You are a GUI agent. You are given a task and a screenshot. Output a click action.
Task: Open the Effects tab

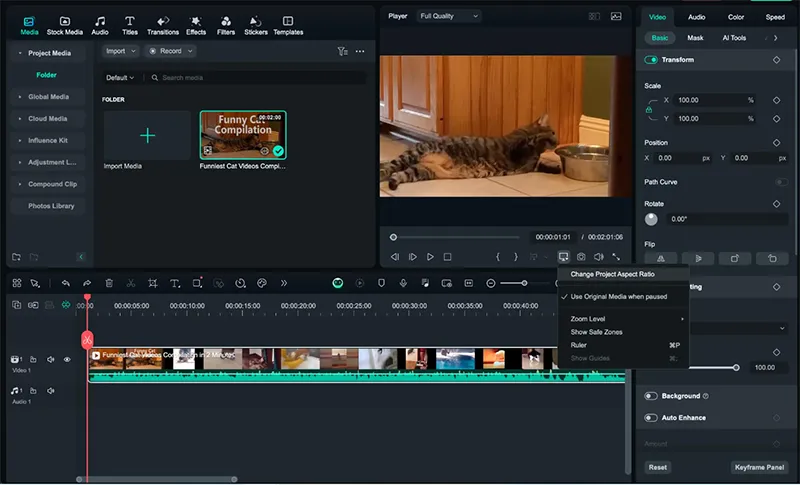(x=196, y=25)
